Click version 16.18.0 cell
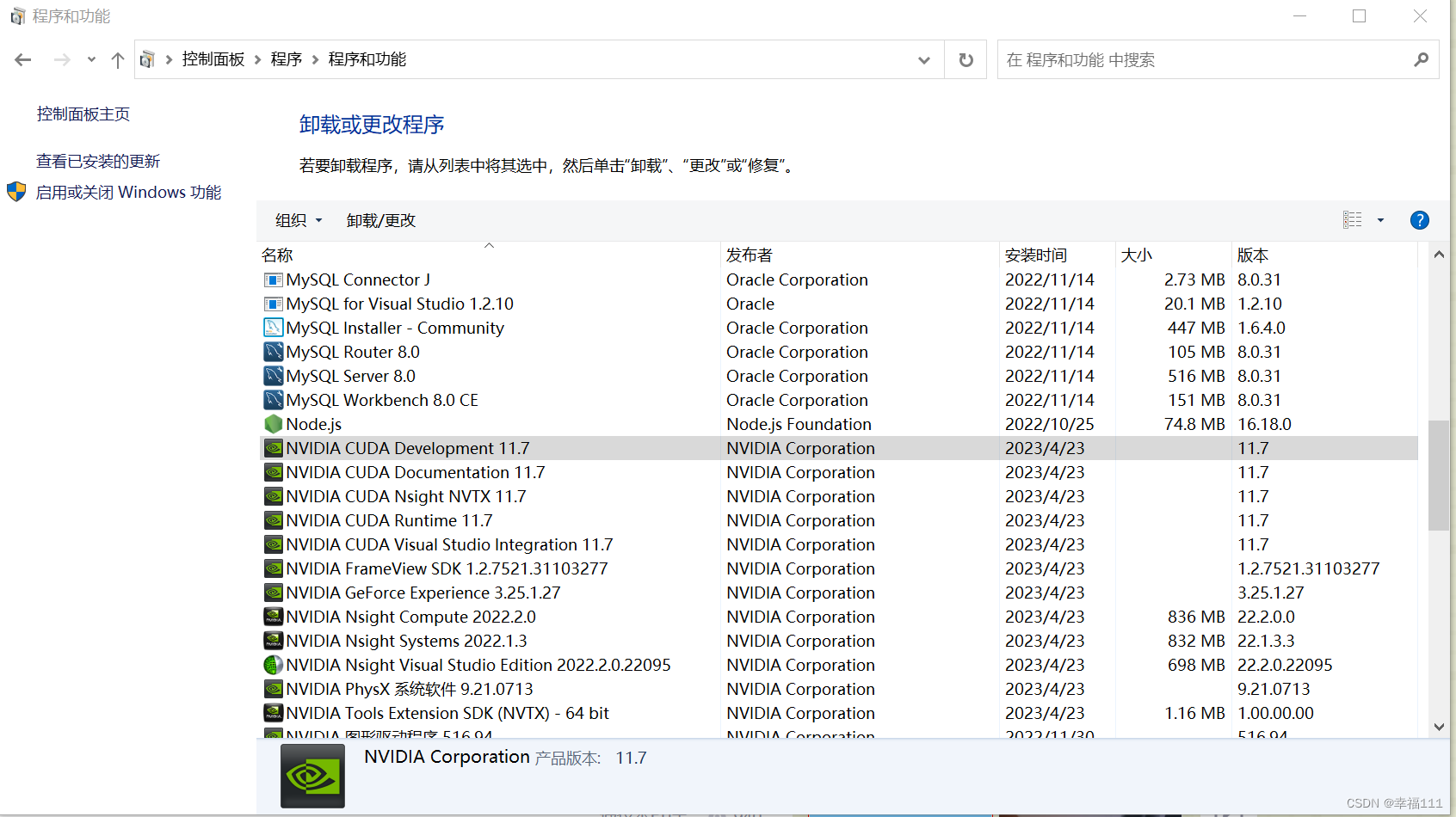The width and height of the screenshot is (1456, 817). [x=1264, y=424]
